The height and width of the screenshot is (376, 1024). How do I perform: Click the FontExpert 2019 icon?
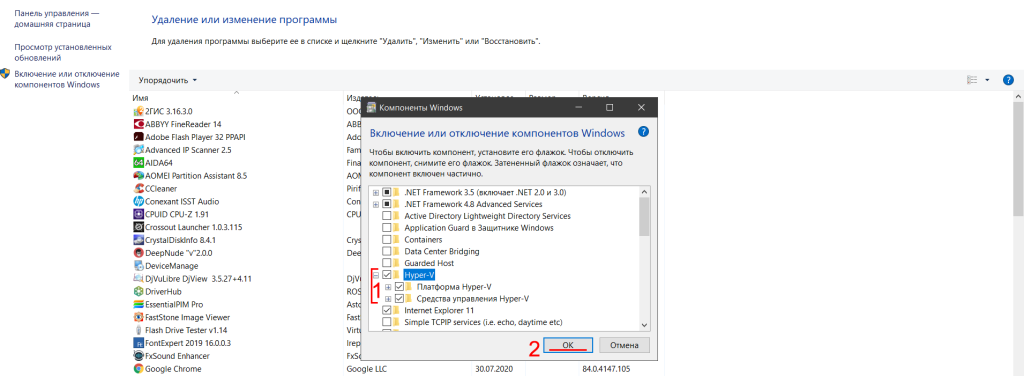click(138, 343)
